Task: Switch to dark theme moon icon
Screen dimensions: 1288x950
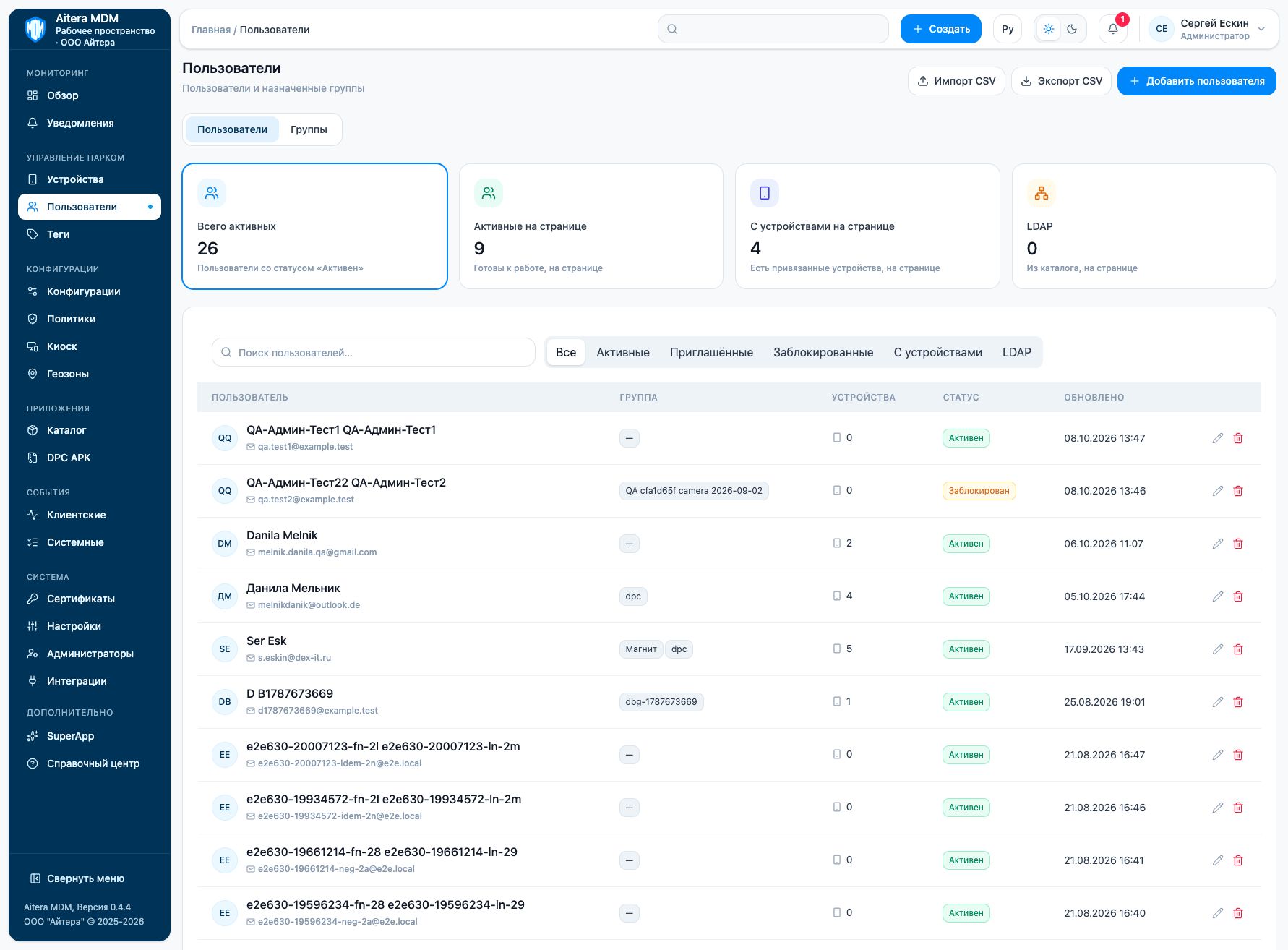Action: 1072,29
